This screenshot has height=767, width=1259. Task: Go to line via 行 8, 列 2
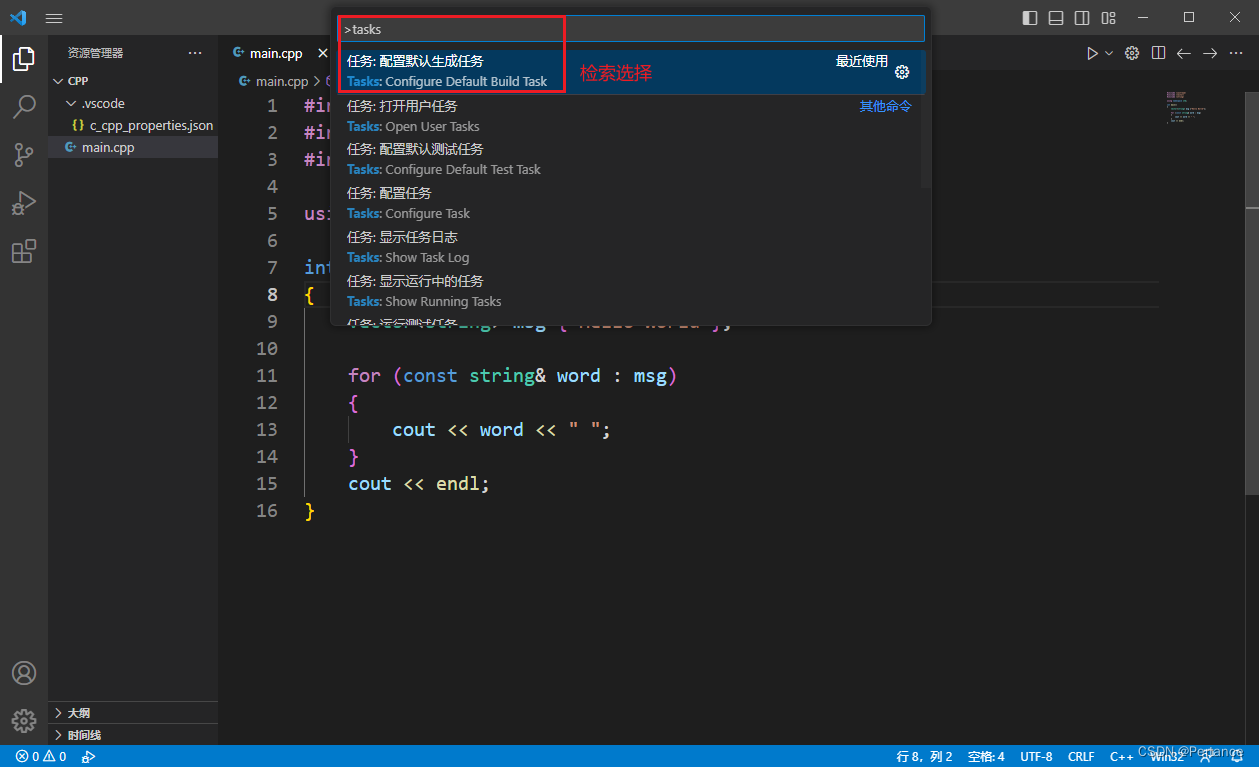pos(924,756)
